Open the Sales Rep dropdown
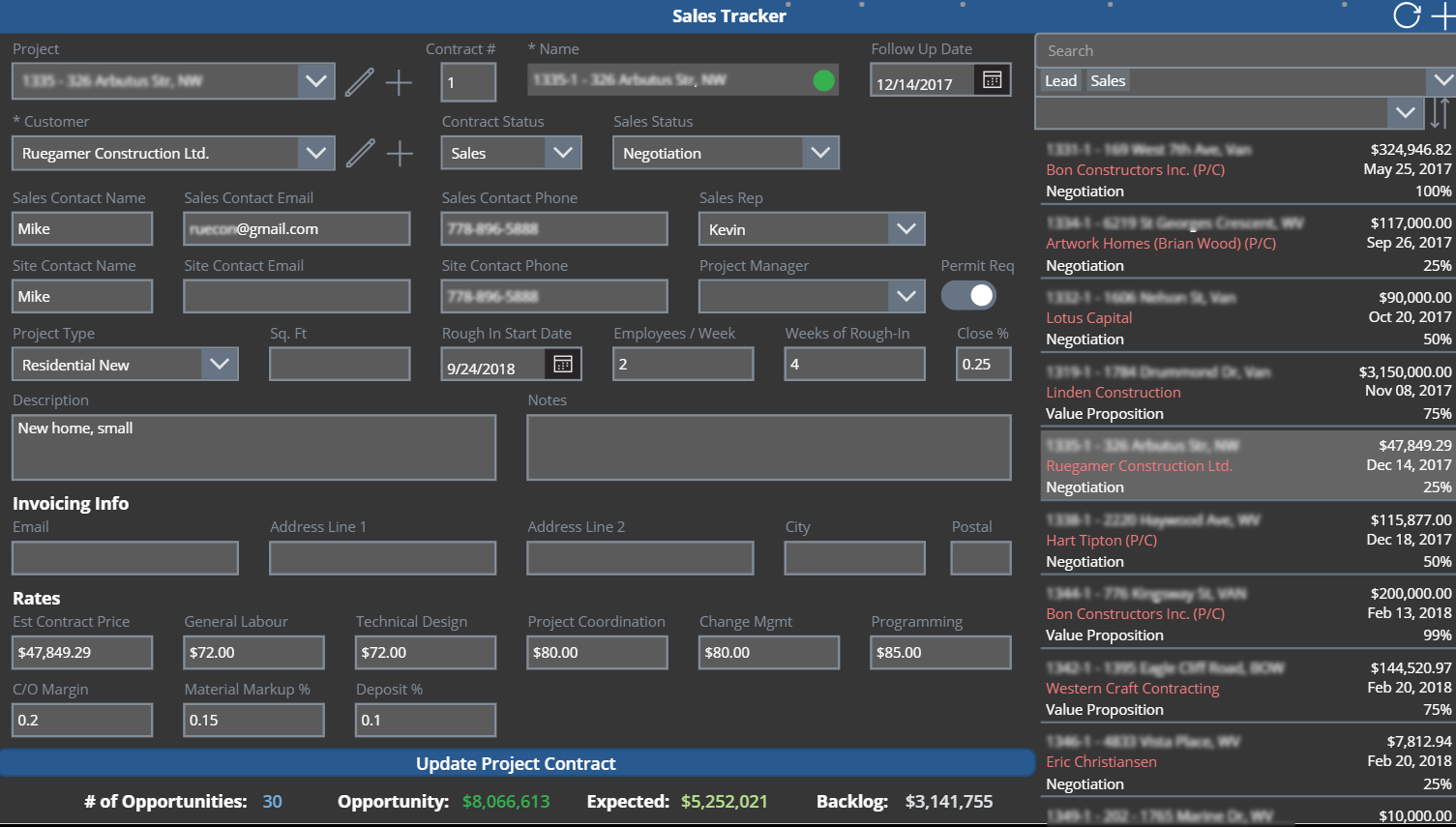 (906, 228)
